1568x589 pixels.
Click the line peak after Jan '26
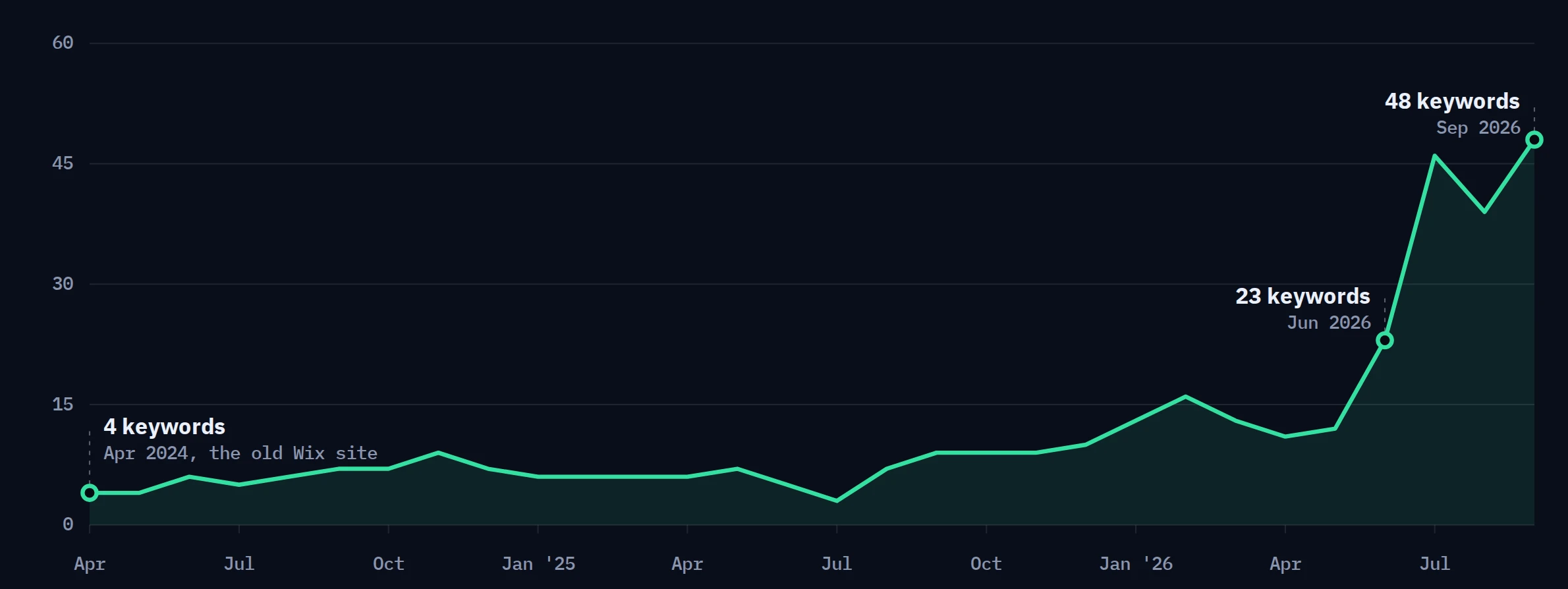point(1185,397)
